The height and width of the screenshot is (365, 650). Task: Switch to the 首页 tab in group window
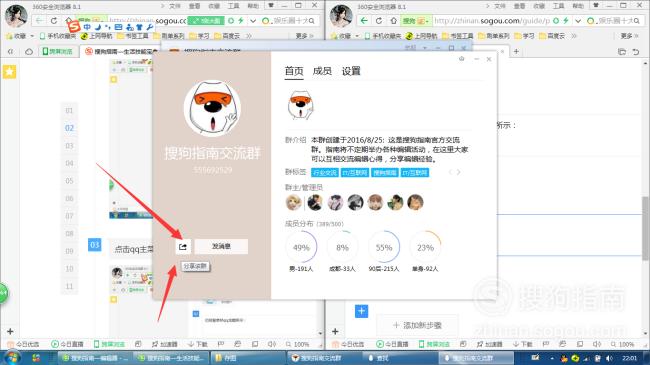[x=294, y=71]
